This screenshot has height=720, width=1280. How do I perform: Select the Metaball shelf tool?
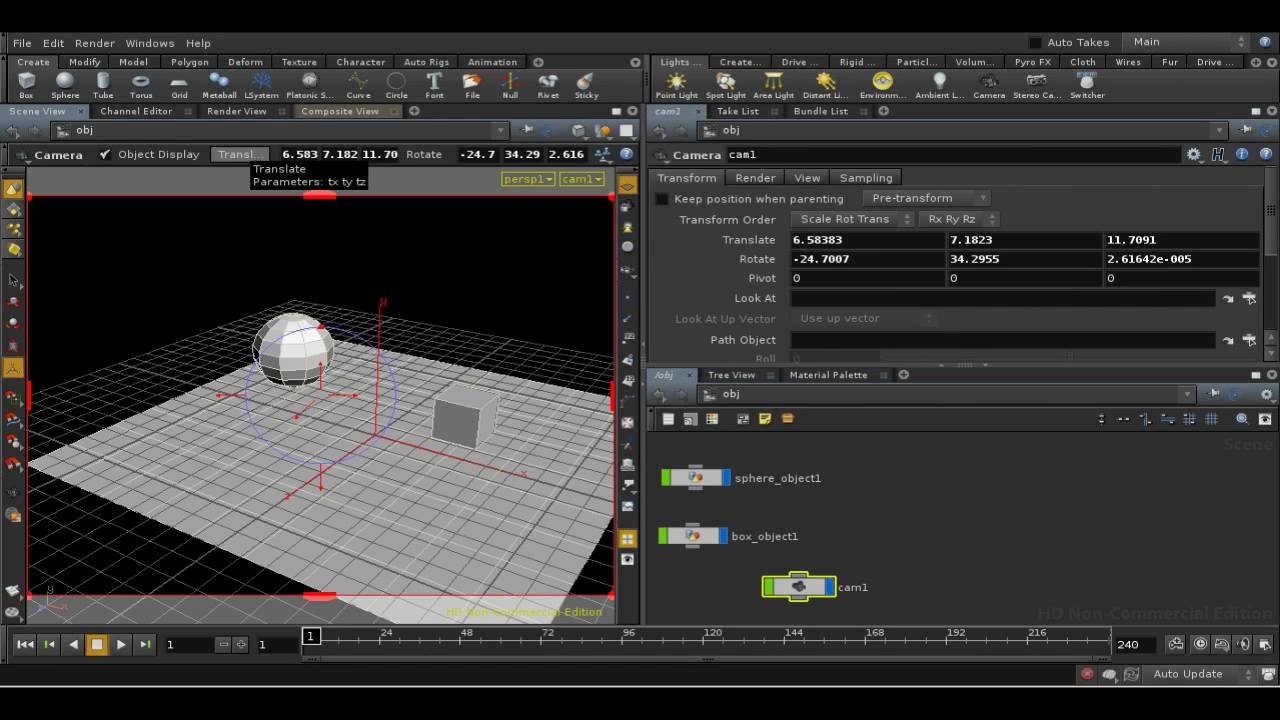click(x=219, y=85)
